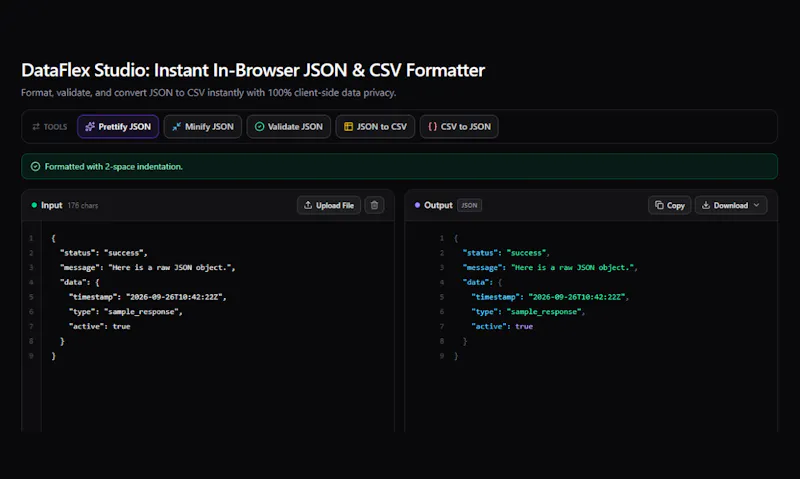The width and height of the screenshot is (800, 479).
Task: Run the Validate JSON tool
Action: pyautogui.click(x=289, y=127)
